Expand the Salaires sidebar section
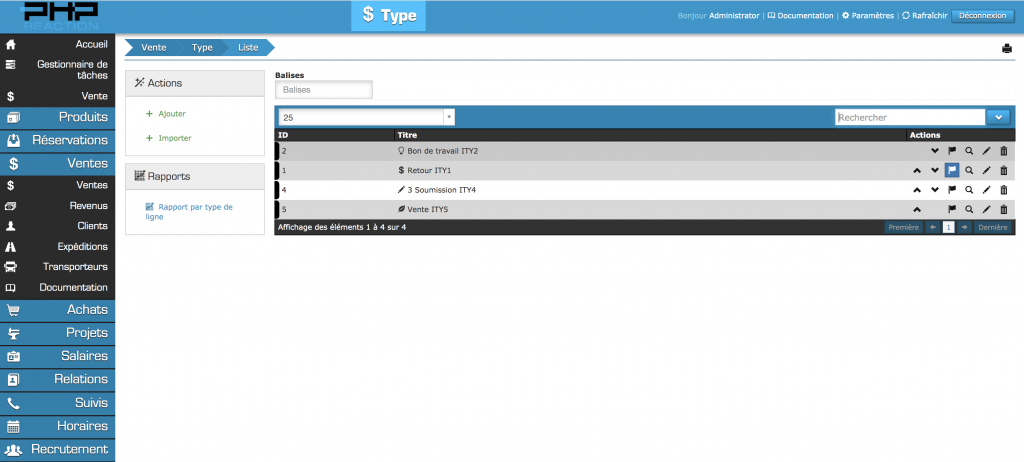Screen dimensions: 1024x462 57,356
